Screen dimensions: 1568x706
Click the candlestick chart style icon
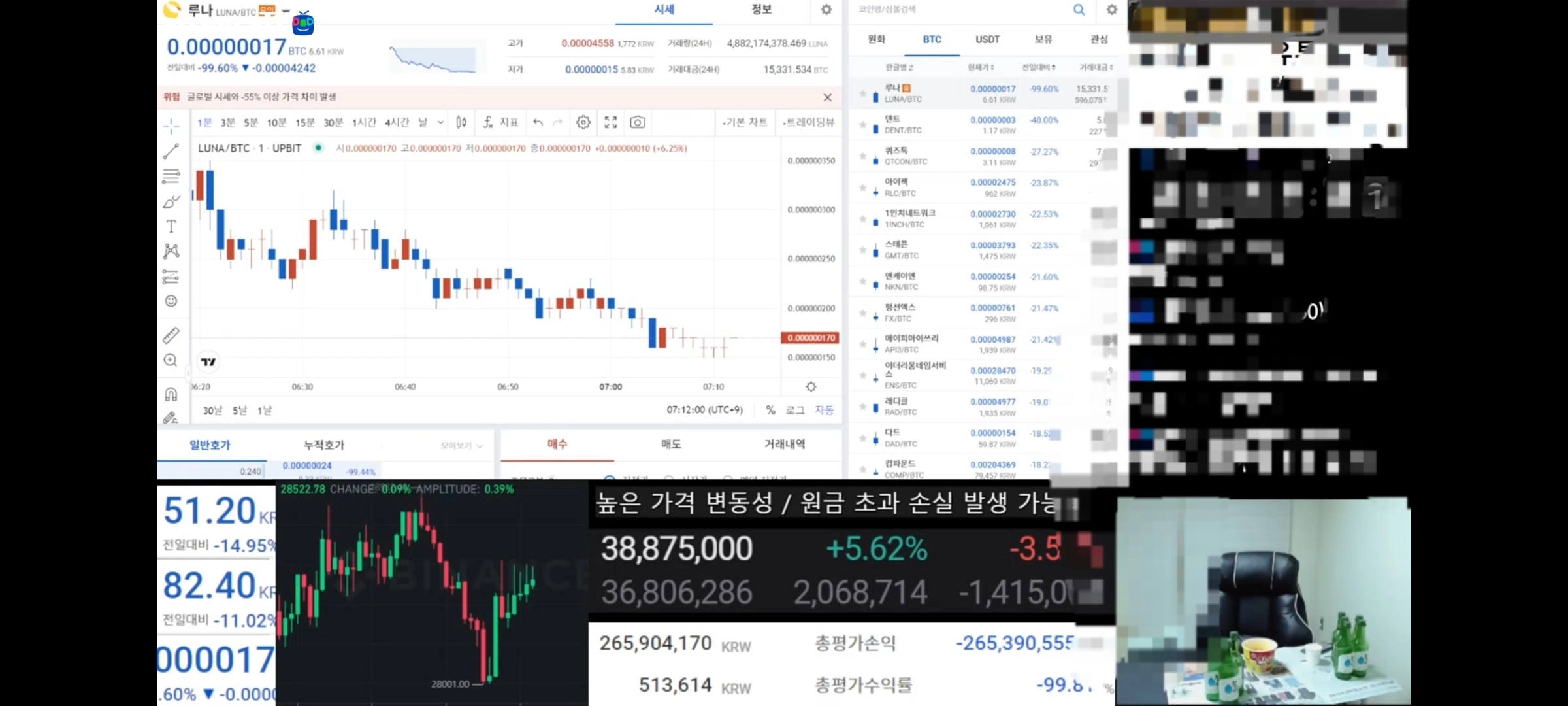tap(461, 122)
